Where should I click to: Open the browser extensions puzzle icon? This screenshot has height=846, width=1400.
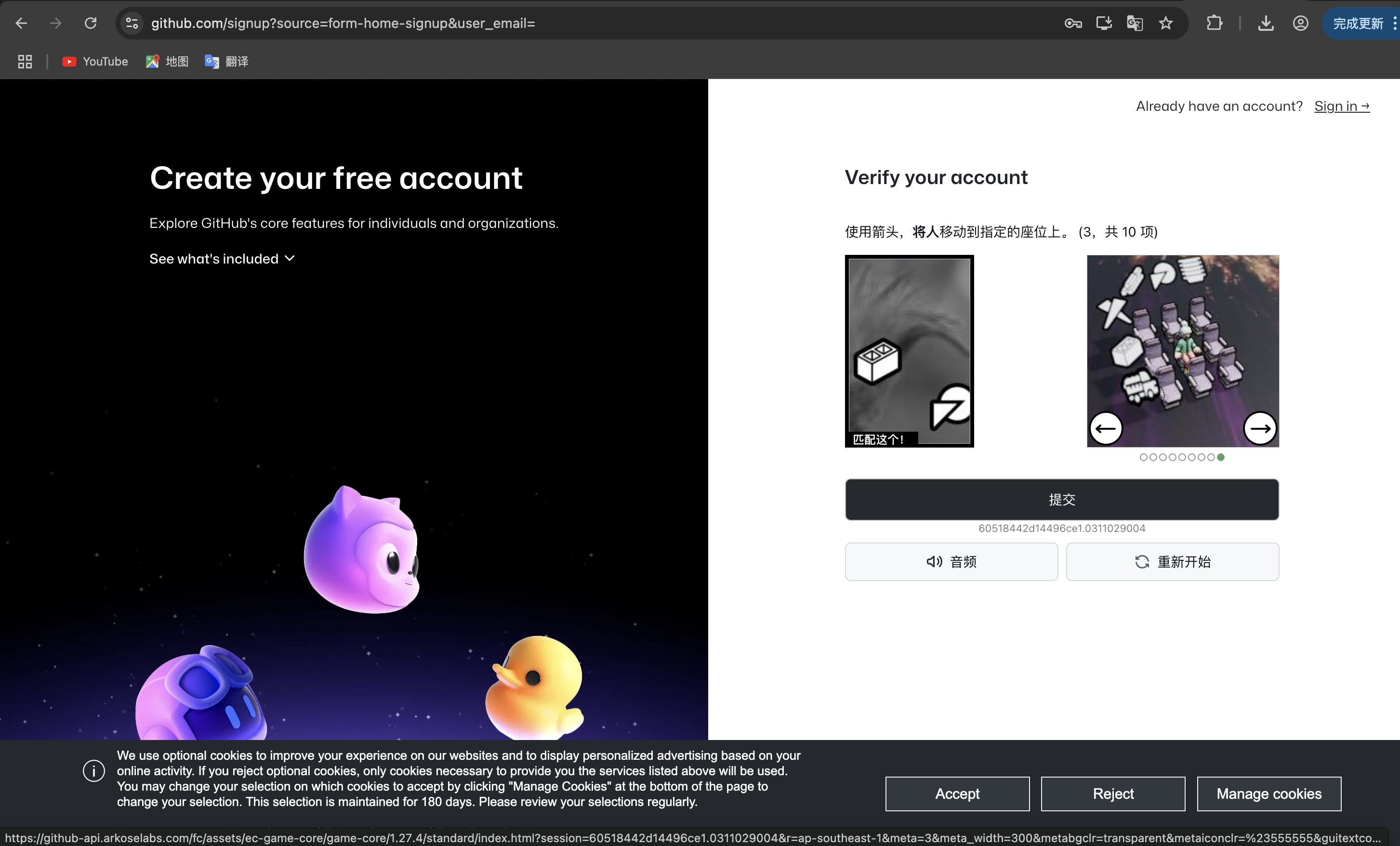1214,23
